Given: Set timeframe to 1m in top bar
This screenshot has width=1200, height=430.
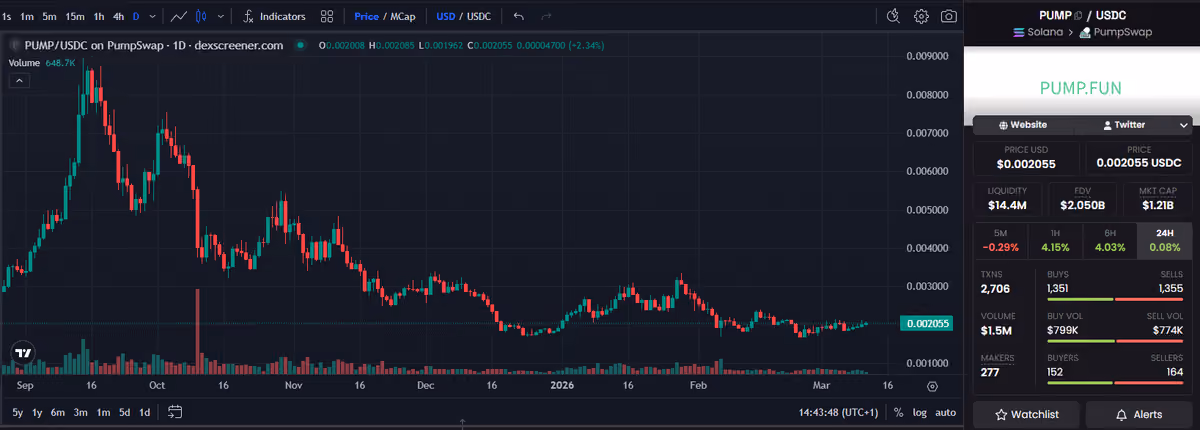Looking at the screenshot, I should tap(27, 16).
